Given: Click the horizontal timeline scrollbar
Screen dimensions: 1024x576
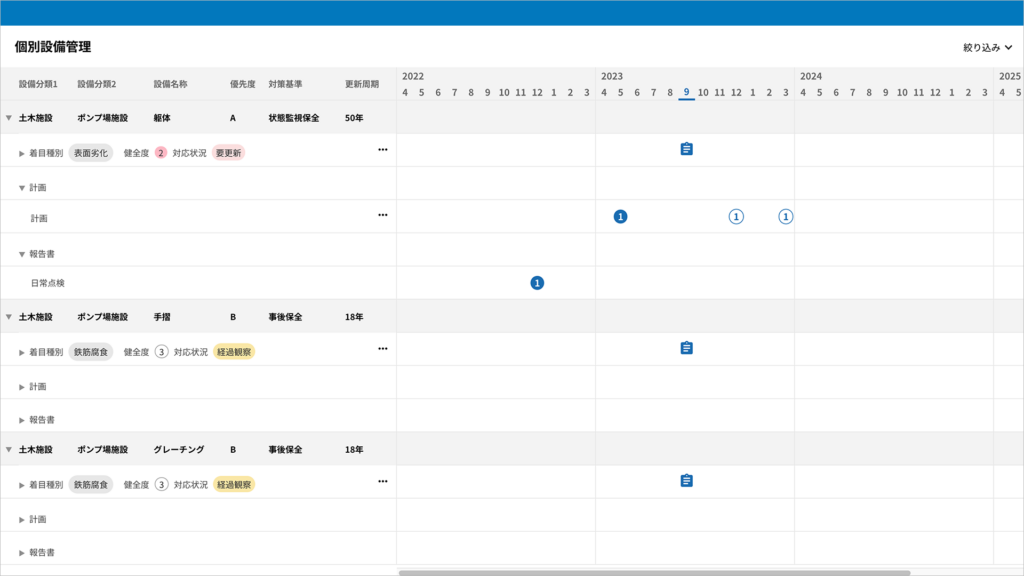Looking at the screenshot, I should [654, 573].
